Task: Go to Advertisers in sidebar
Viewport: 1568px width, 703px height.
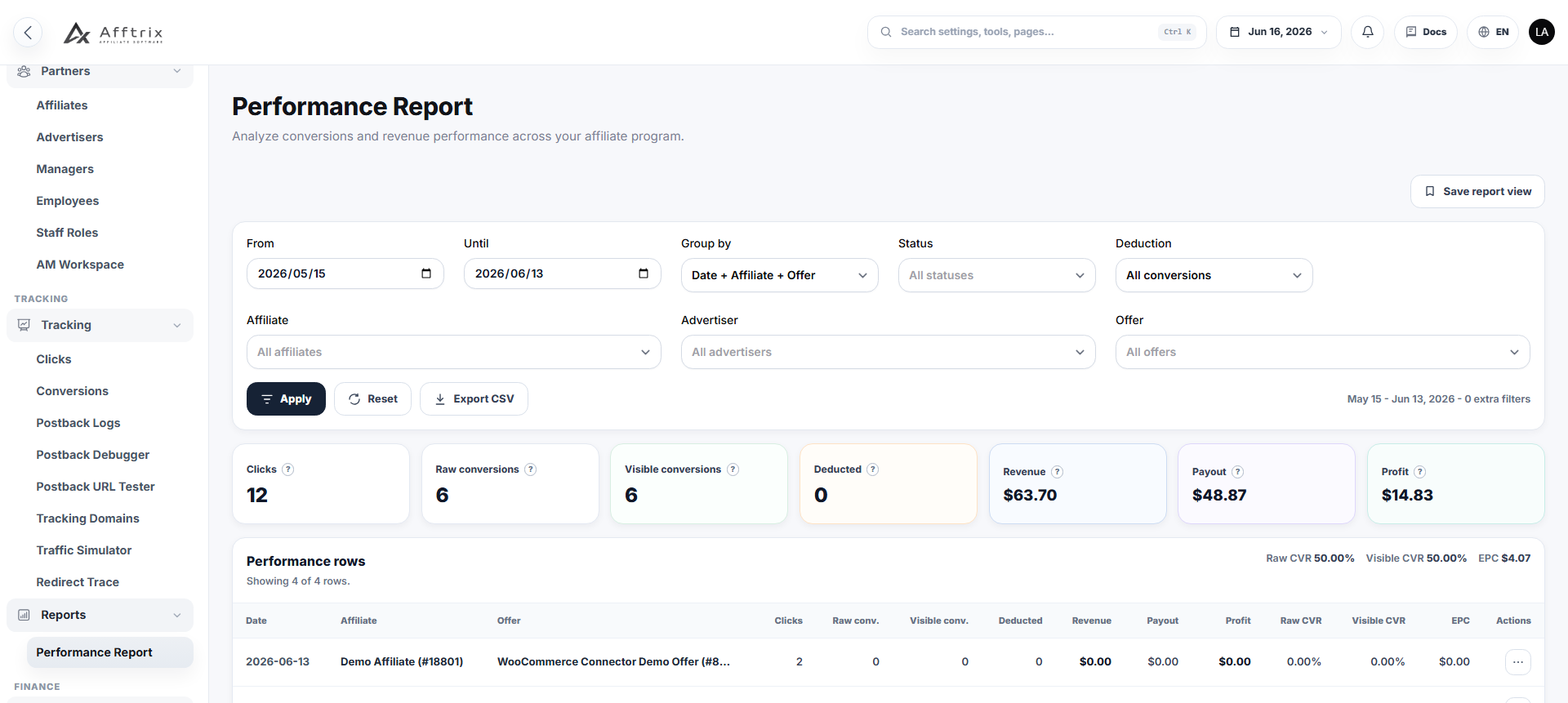Action: pyautogui.click(x=69, y=137)
